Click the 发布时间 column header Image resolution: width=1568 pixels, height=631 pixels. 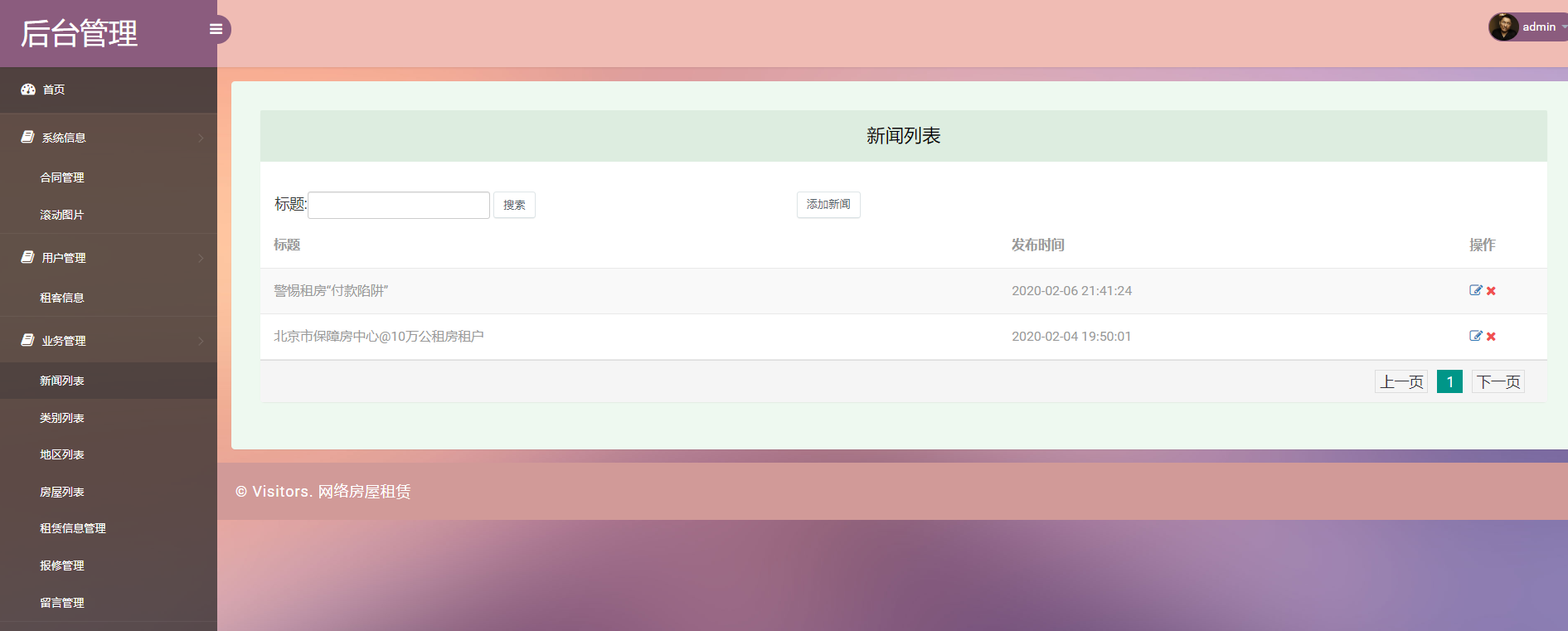[x=1038, y=245]
